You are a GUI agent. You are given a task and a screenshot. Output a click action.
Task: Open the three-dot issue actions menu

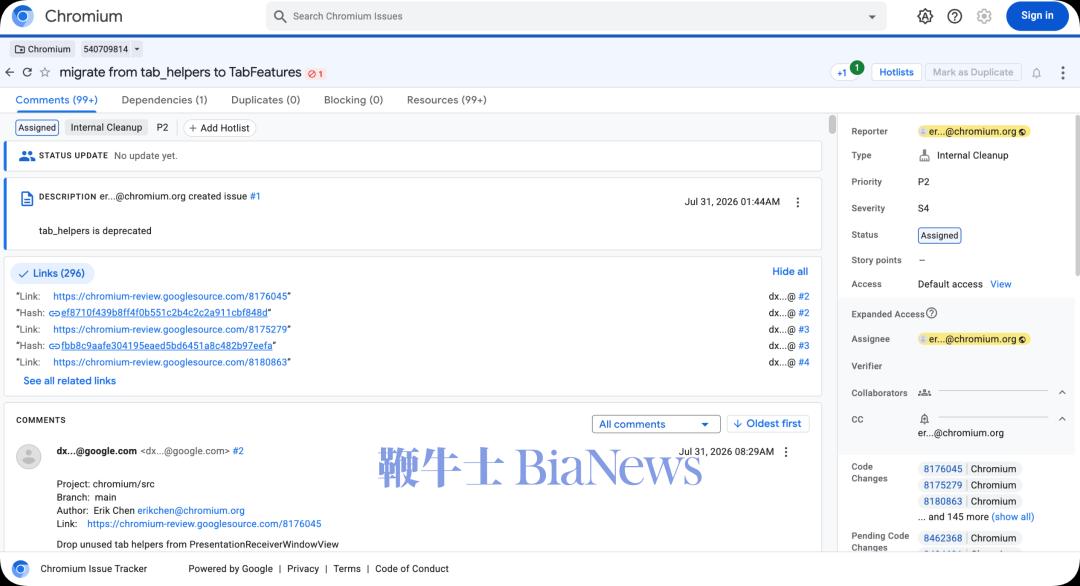pyautogui.click(x=1063, y=72)
